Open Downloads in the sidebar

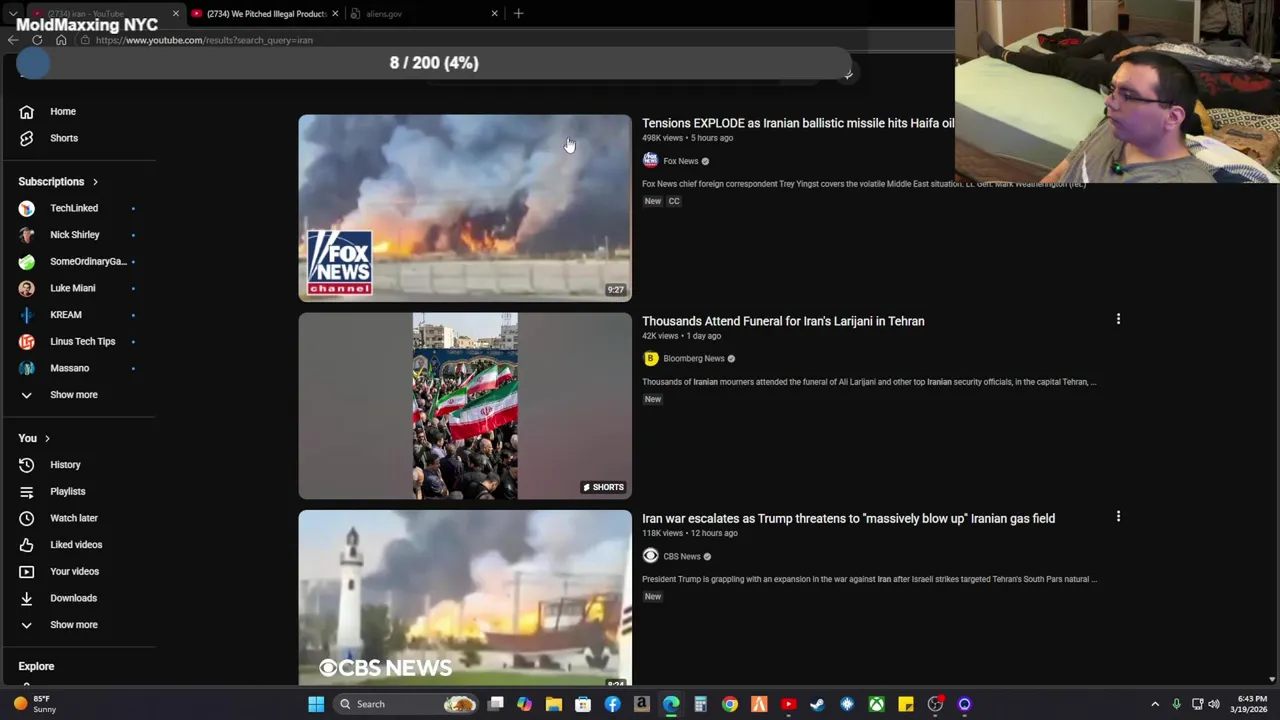(73, 598)
